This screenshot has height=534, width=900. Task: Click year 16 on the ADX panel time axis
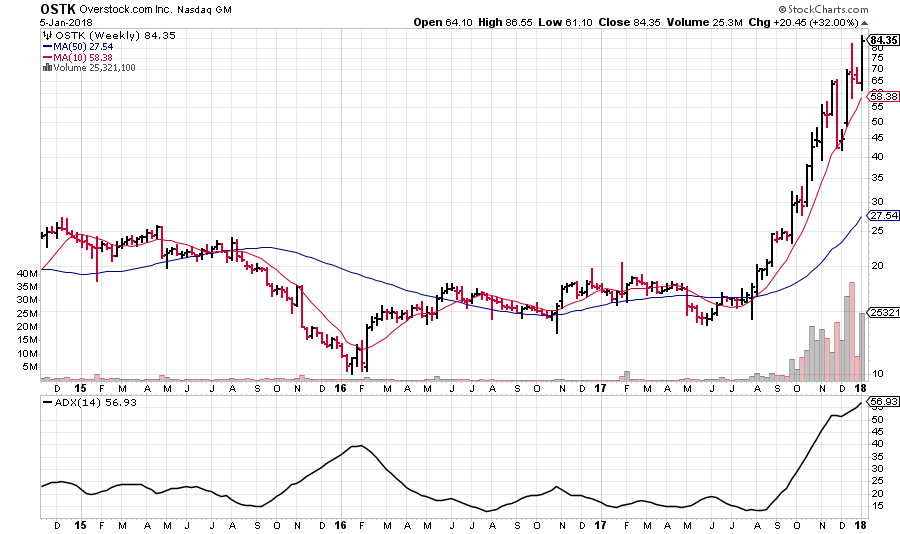(341, 525)
